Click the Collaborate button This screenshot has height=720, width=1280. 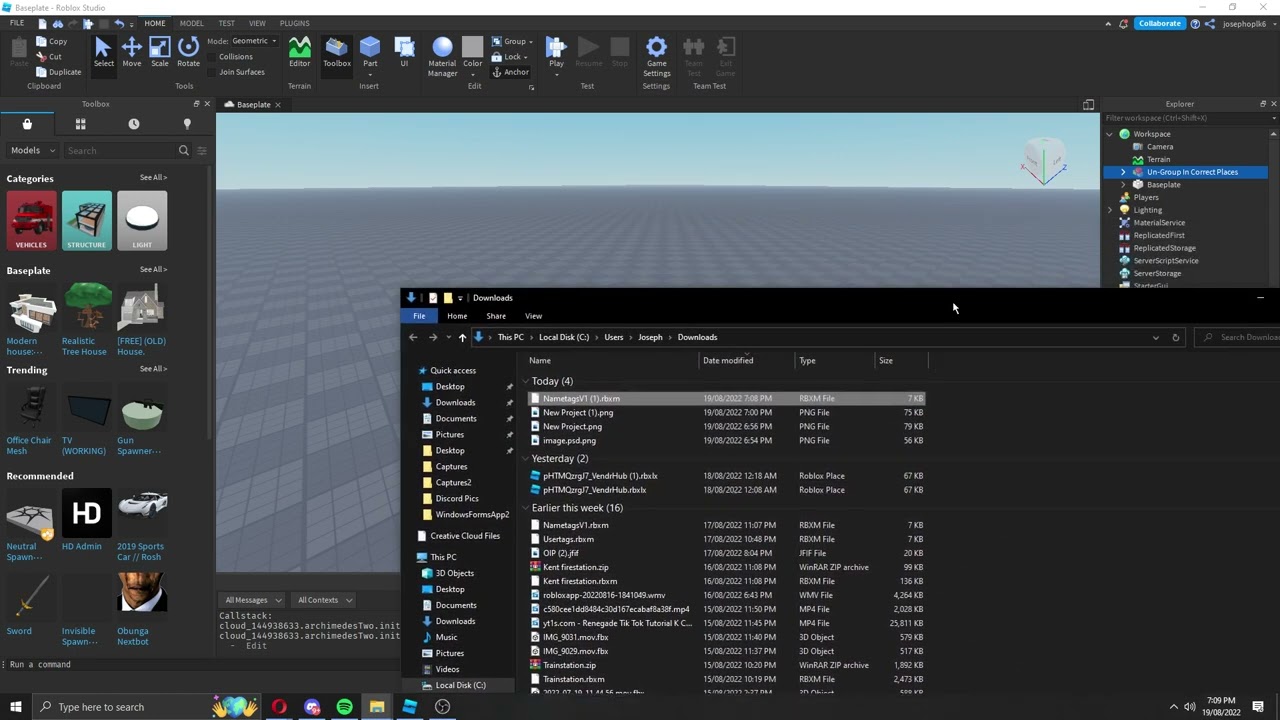(x=1159, y=23)
